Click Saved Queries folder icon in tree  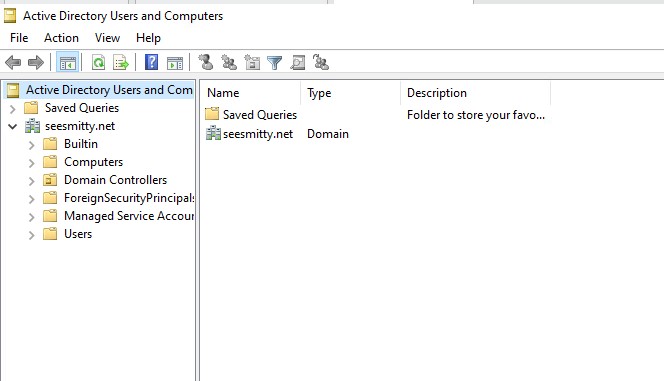31,108
